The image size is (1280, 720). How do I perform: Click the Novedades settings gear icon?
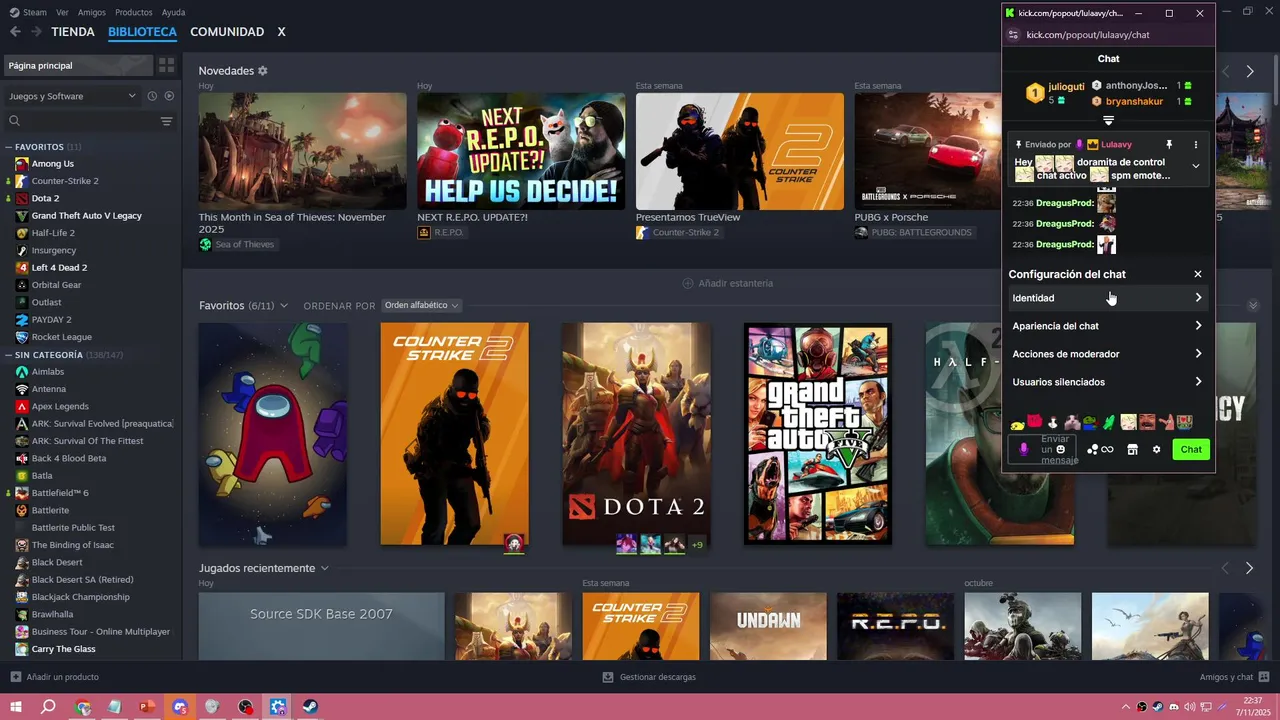click(x=263, y=71)
